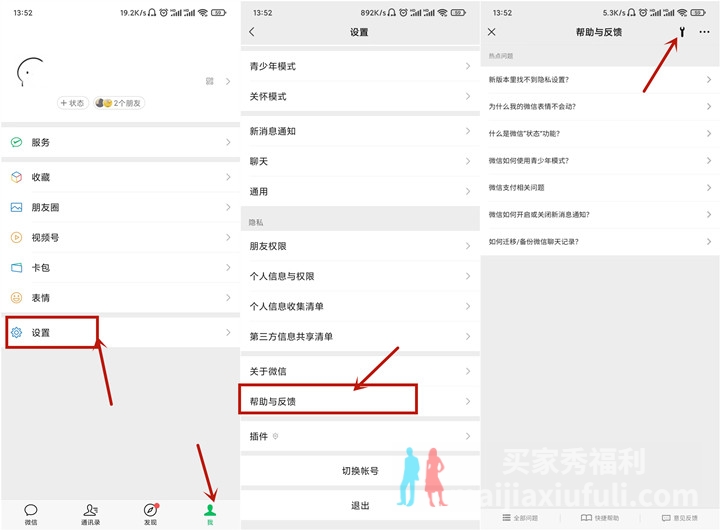This screenshot has height=530, width=720.
Task: Expand the chevron next to profile QR code
Action: (x=228, y=81)
